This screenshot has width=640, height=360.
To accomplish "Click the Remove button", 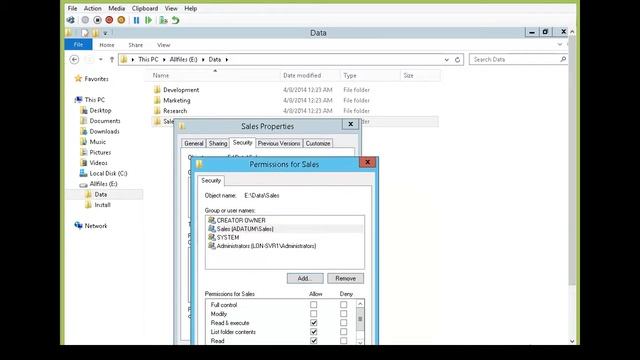I will point(345,278).
